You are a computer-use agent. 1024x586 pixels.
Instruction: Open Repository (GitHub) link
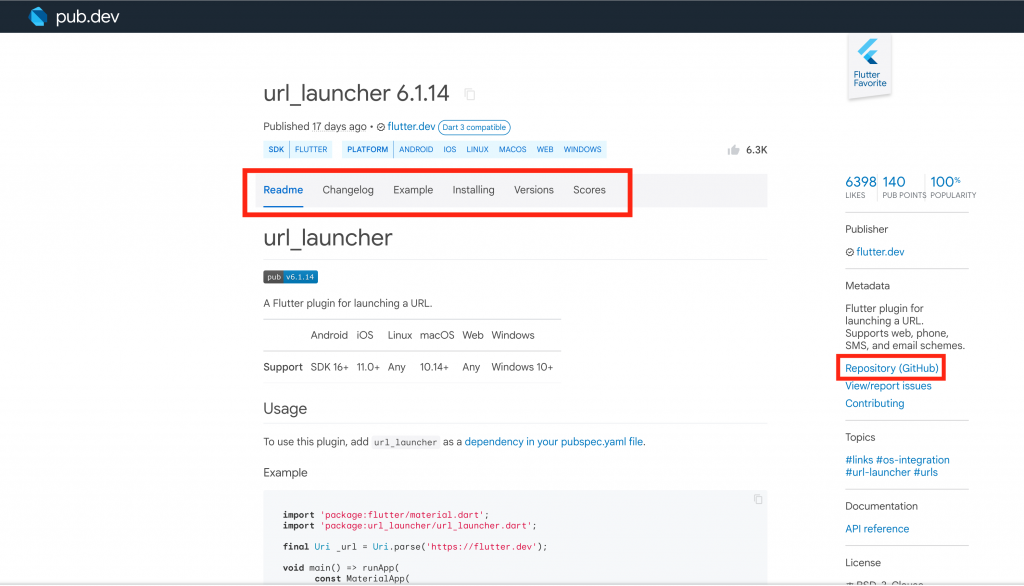[891, 368]
